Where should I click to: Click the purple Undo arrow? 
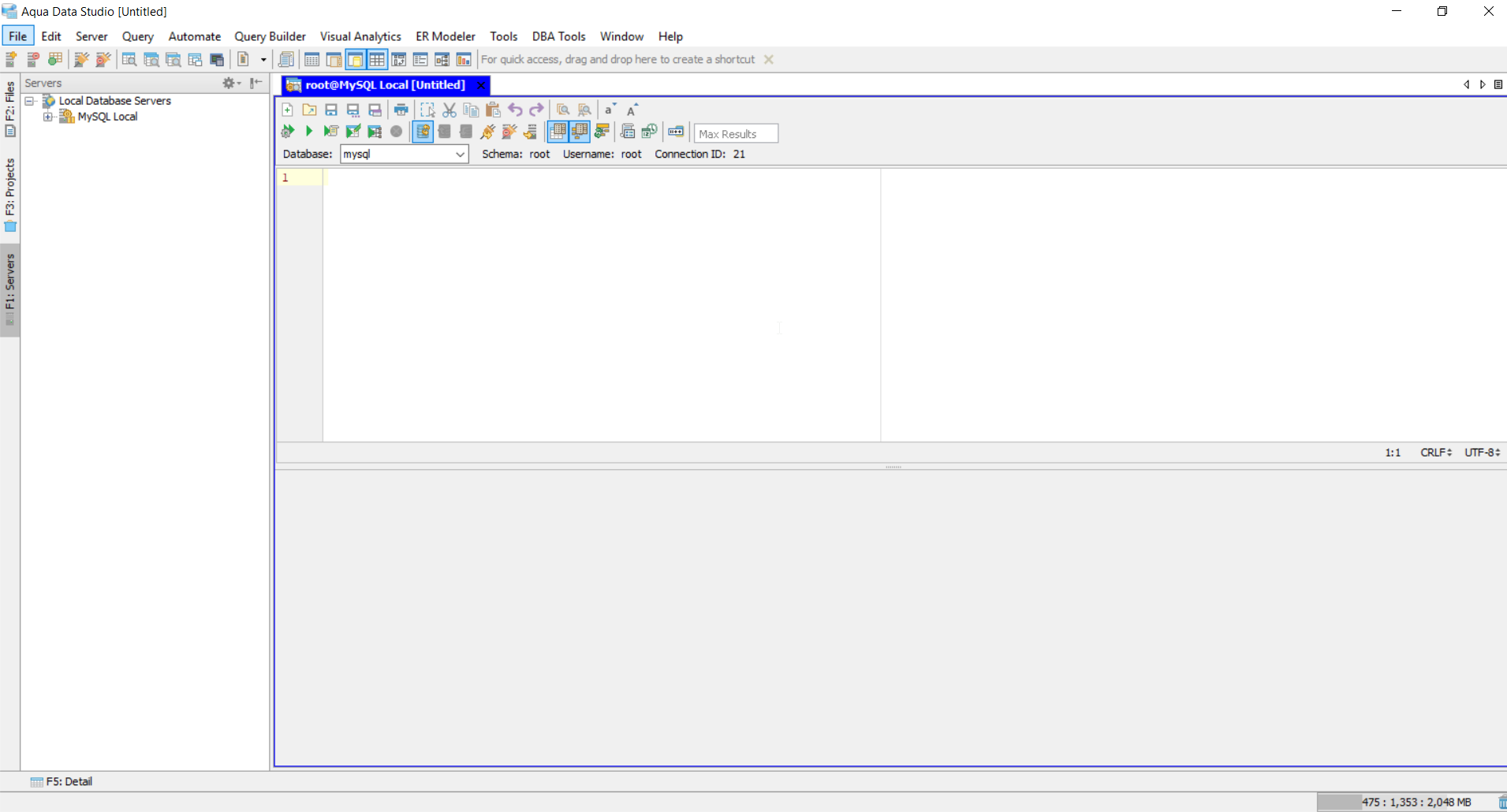[x=515, y=110]
